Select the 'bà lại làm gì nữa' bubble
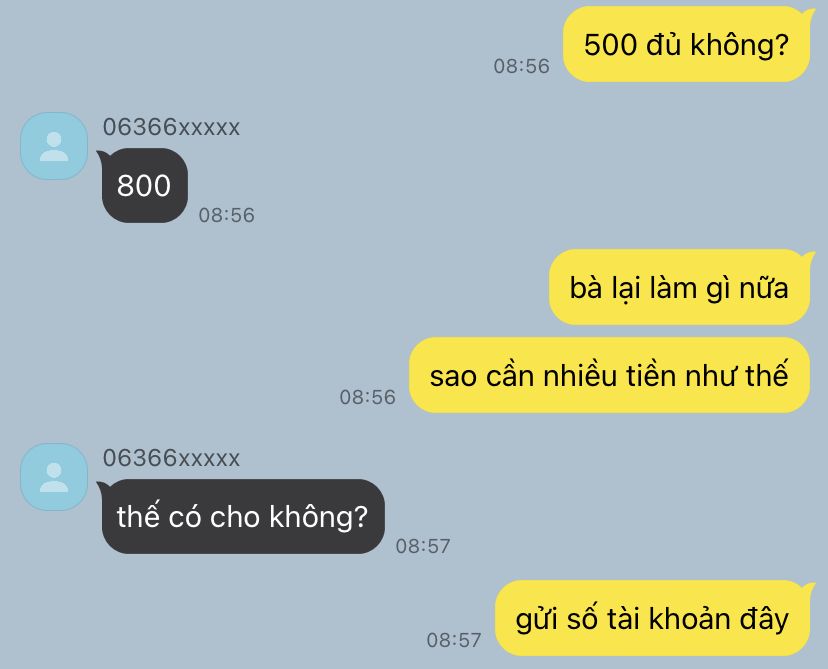The width and height of the screenshot is (828, 669). [680, 288]
